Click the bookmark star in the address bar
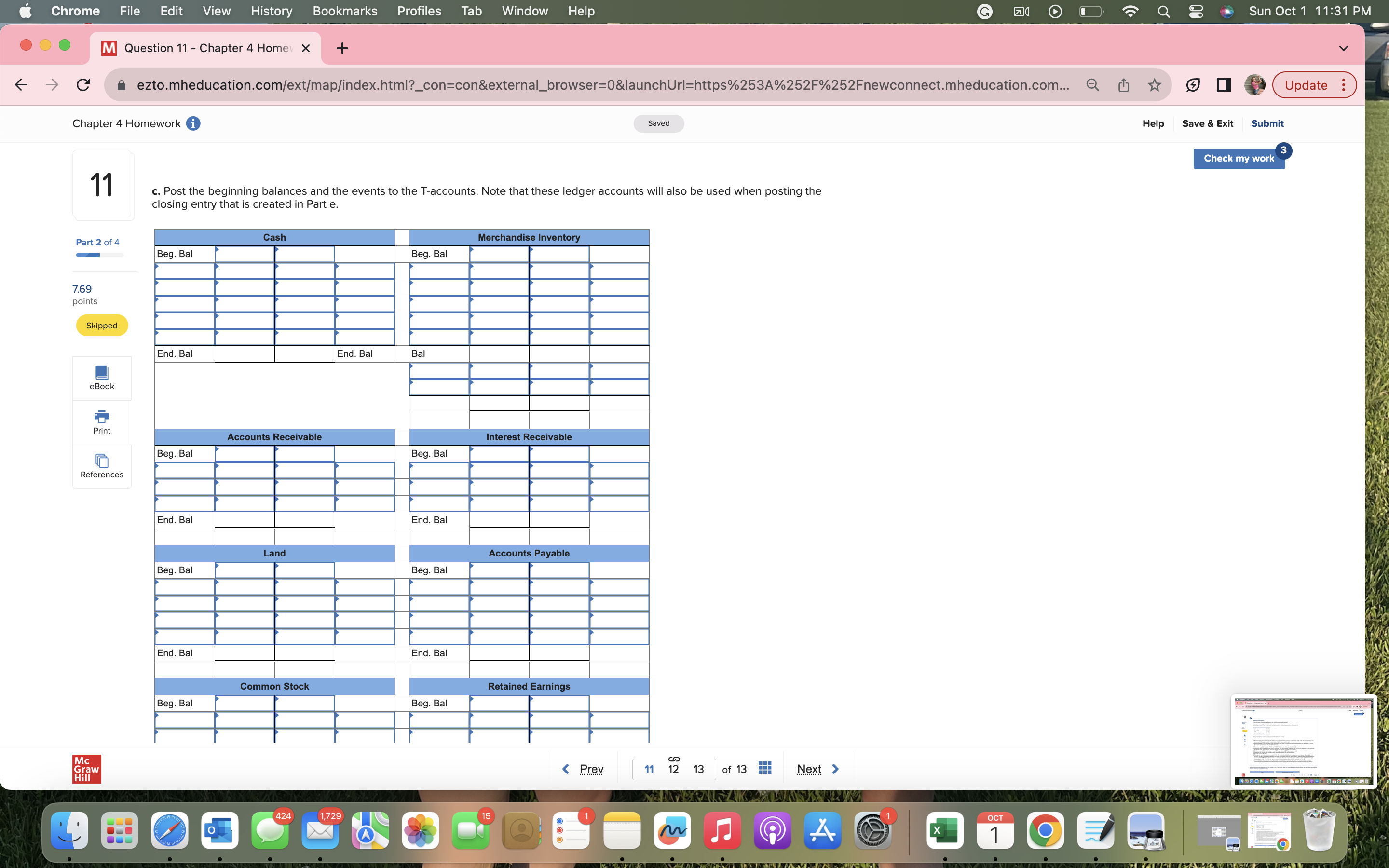Viewport: 1389px width, 868px height. click(x=1154, y=84)
